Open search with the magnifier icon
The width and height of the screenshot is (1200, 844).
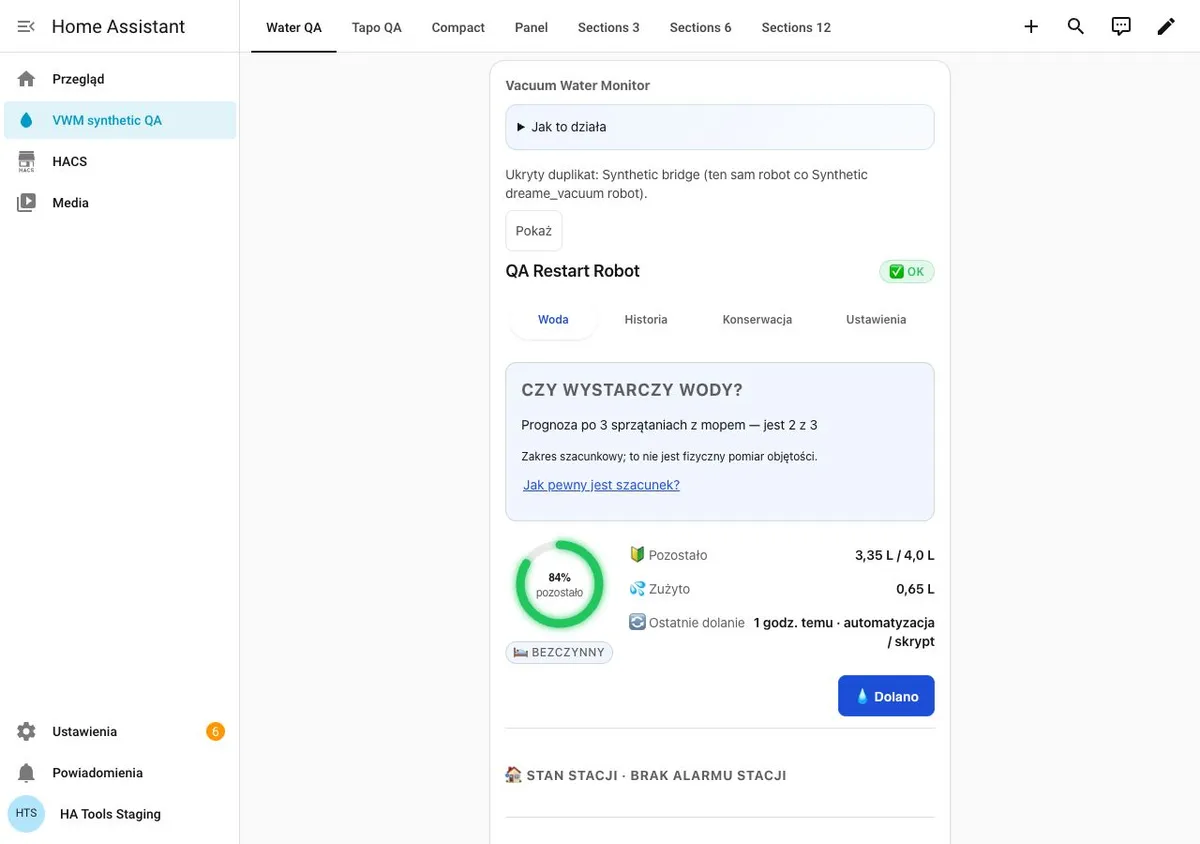[1076, 27]
